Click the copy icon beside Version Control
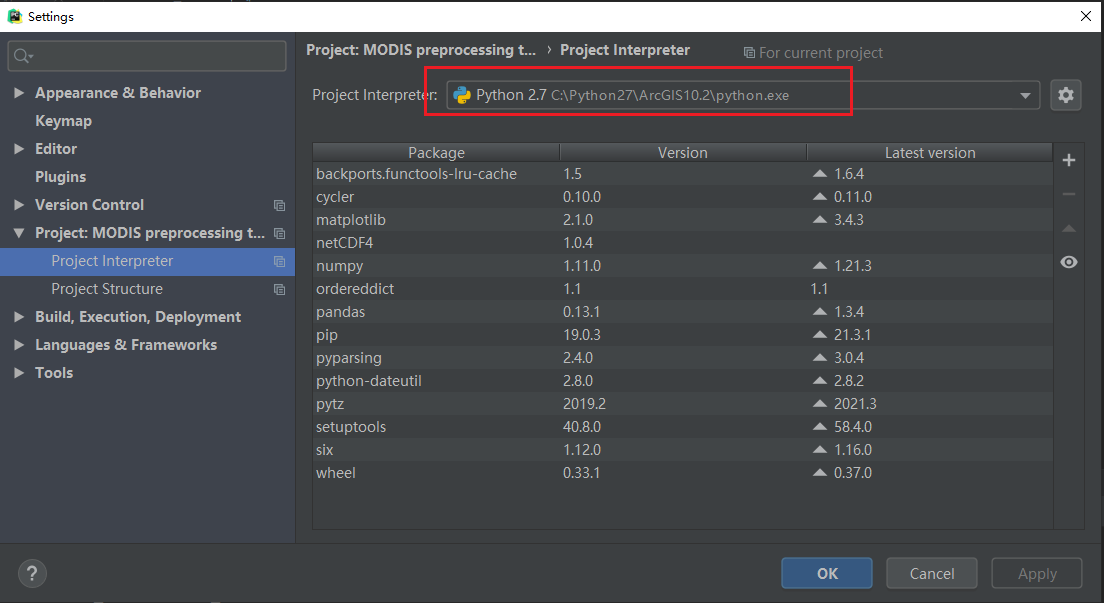 tap(280, 205)
